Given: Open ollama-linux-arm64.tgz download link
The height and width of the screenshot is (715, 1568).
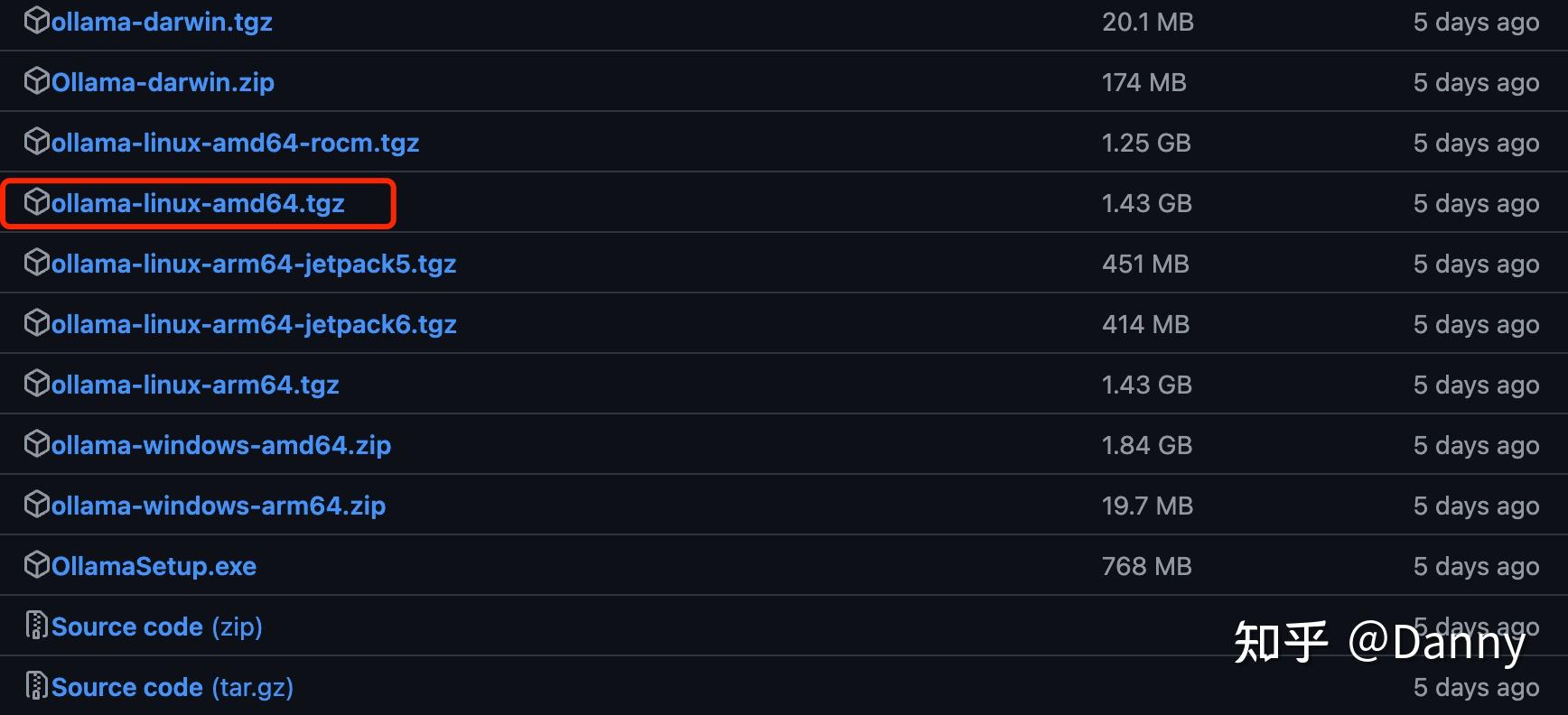Looking at the screenshot, I should (x=195, y=385).
